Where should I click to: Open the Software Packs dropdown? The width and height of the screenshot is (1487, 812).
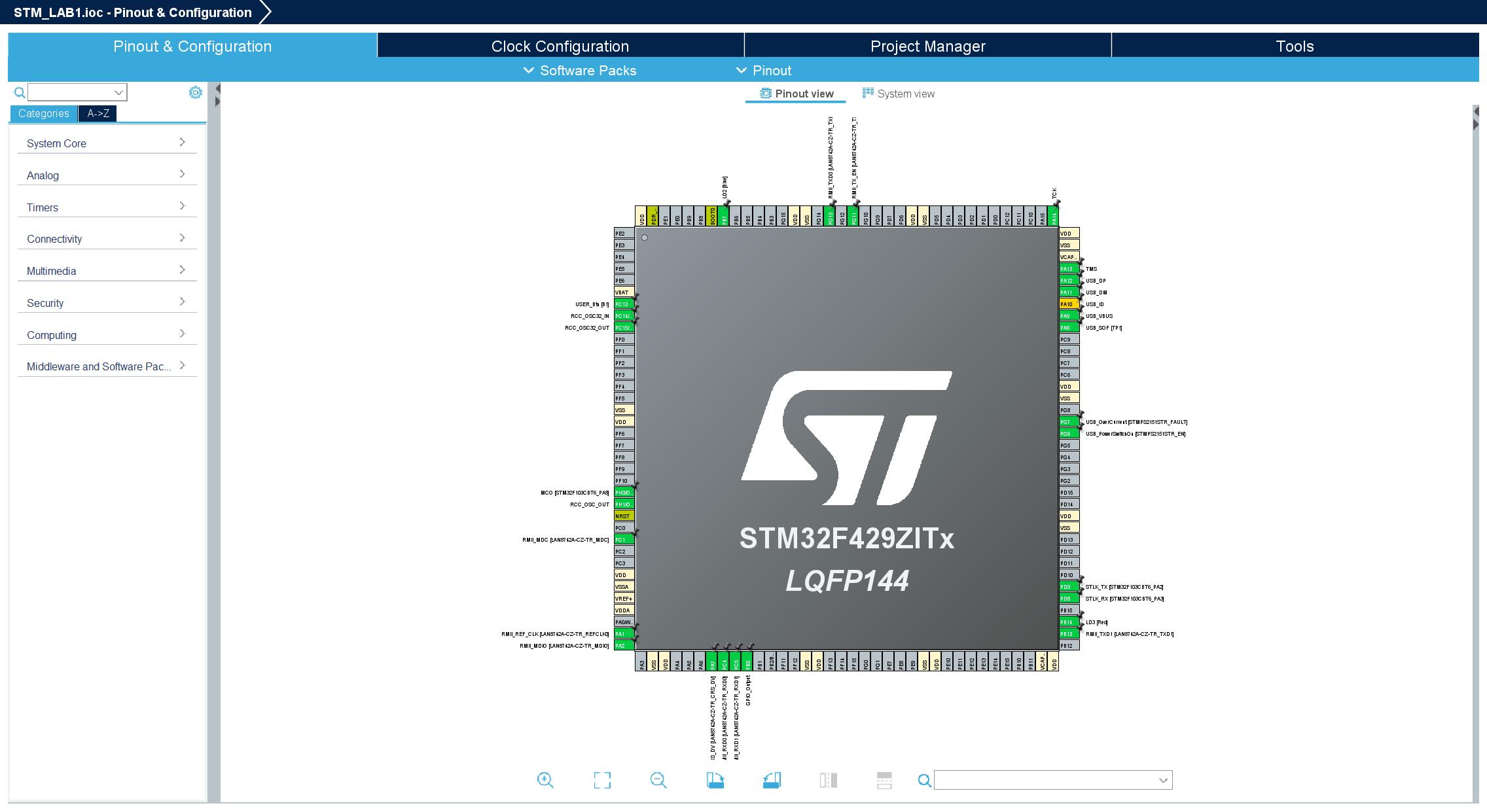click(x=579, y=70)
